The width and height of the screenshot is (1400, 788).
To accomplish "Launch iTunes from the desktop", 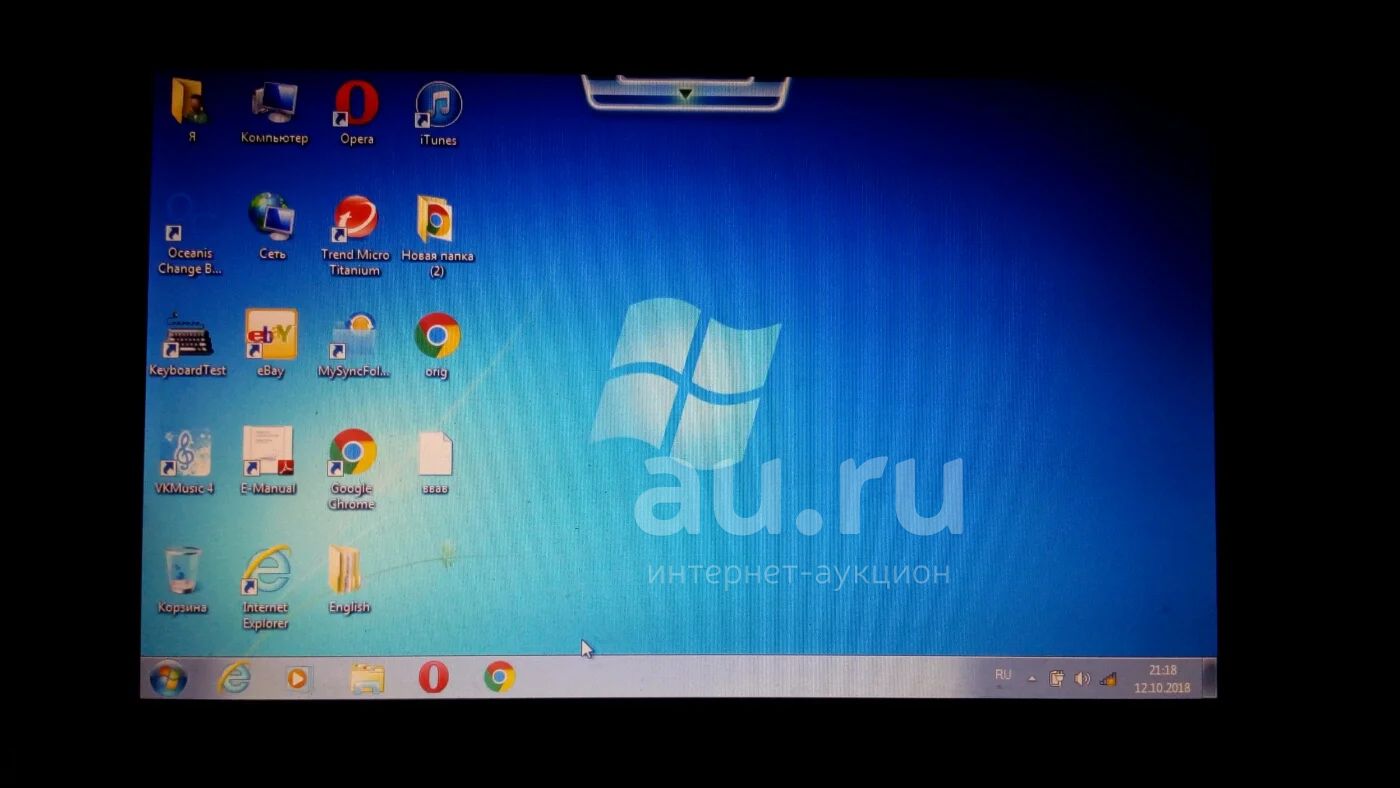I will (x=438, y=105).
